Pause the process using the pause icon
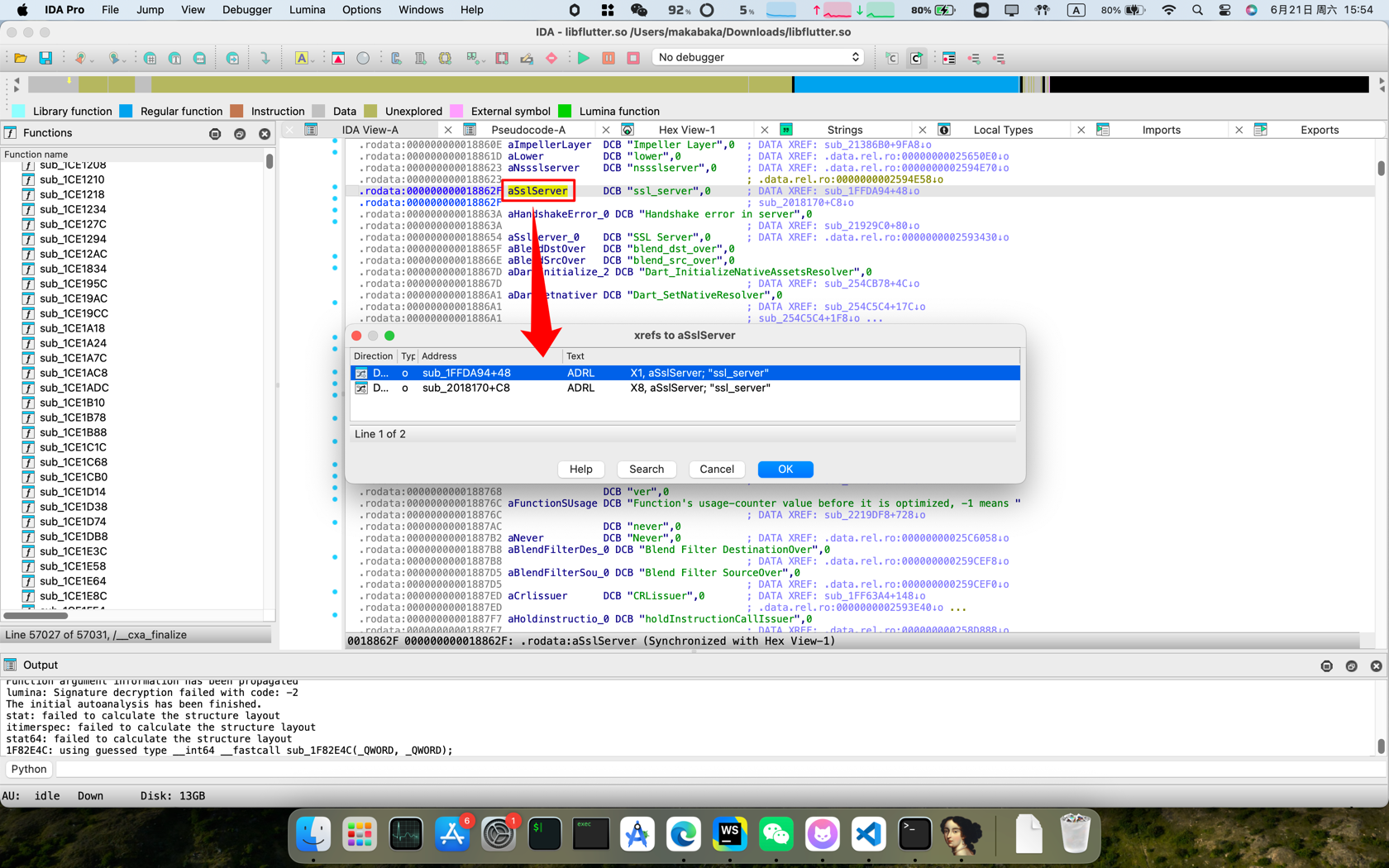Image resolution: width=1389 pixels, height=868 pixels. point(609,58)
